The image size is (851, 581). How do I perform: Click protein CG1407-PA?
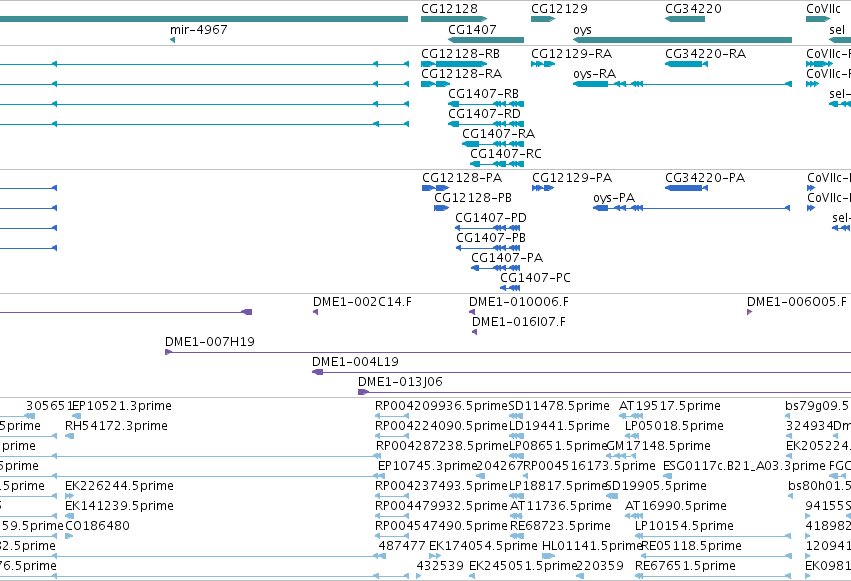[x=507, y=258]
